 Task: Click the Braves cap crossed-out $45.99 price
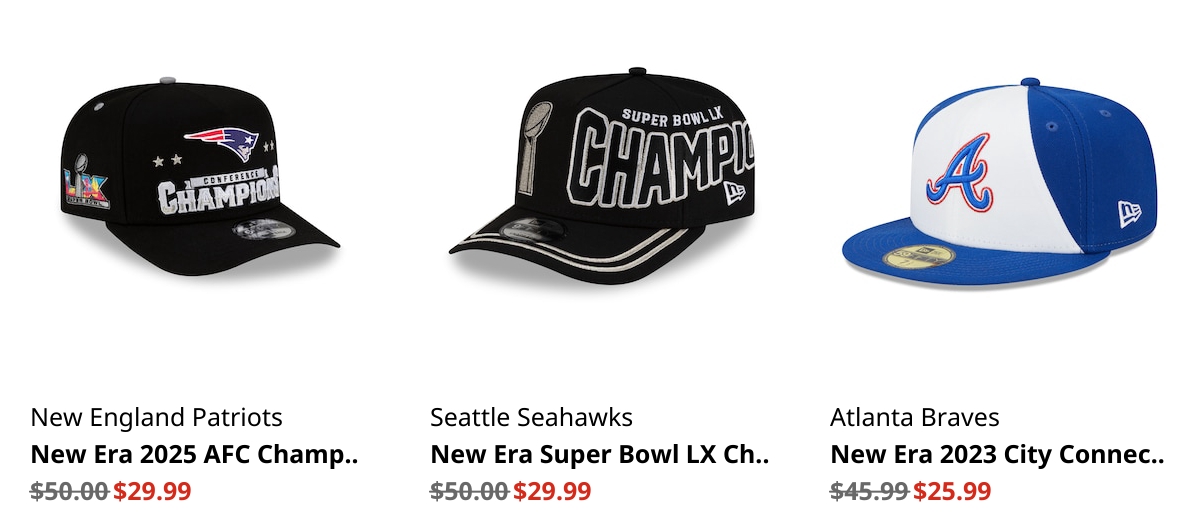click(x=869, y=491)
